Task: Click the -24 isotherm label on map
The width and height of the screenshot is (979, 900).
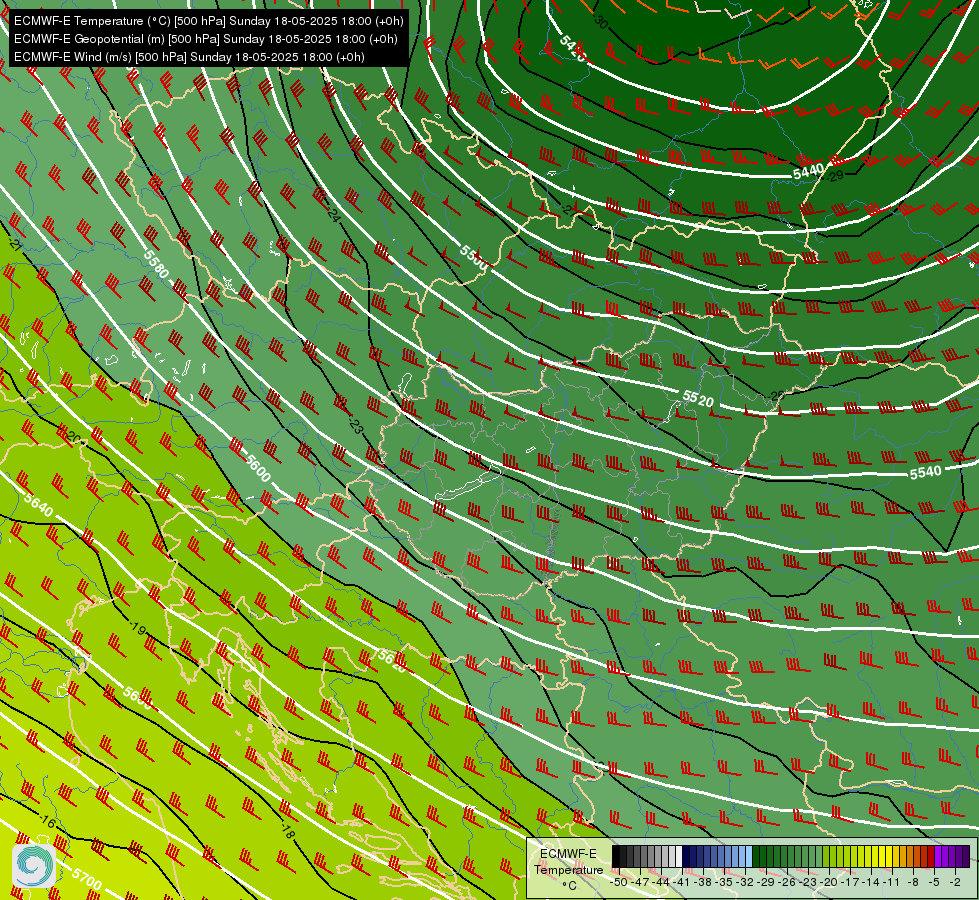Action: point(333,216)
